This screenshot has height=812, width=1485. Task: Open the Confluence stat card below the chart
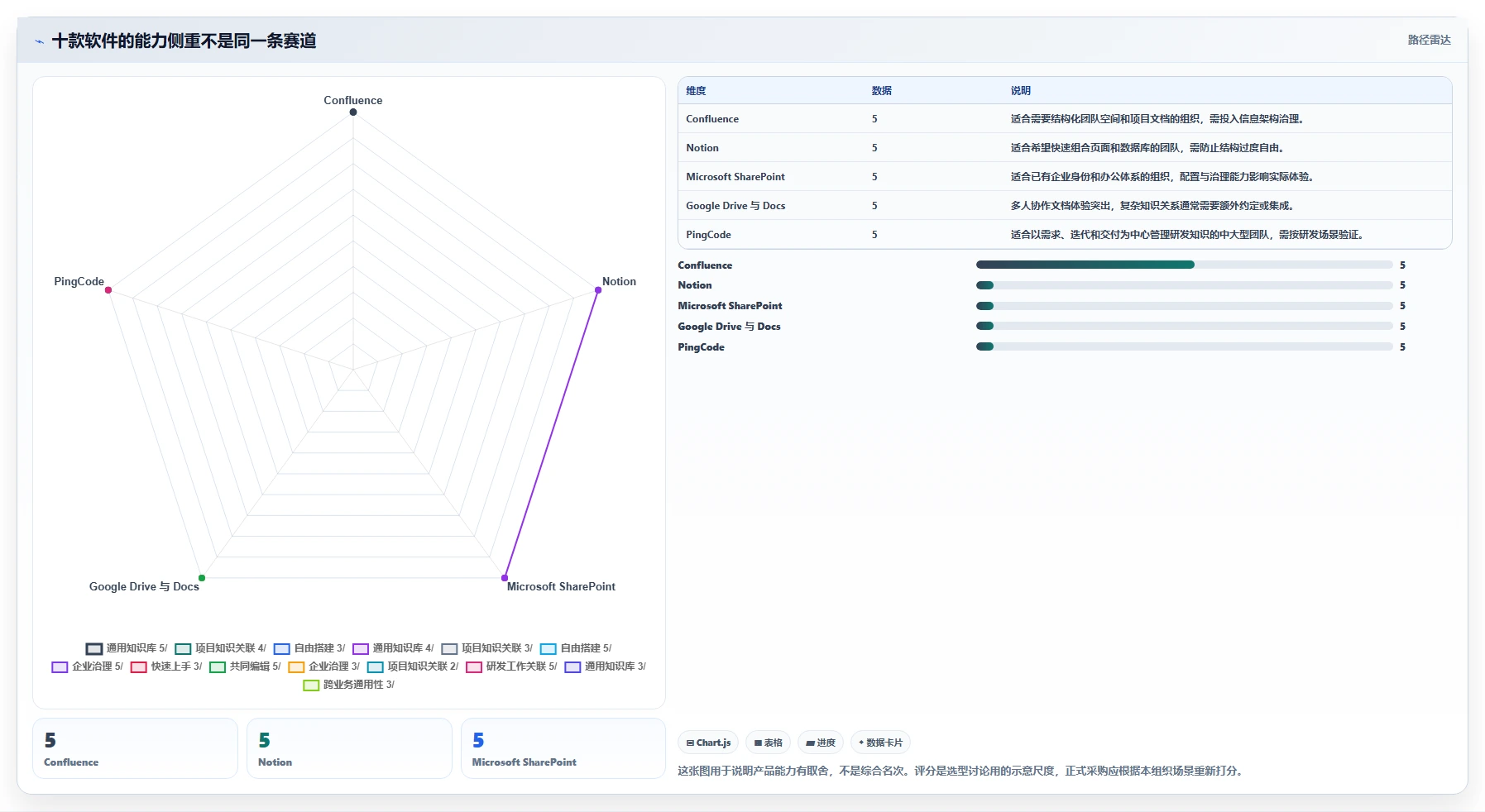[135, 748]
